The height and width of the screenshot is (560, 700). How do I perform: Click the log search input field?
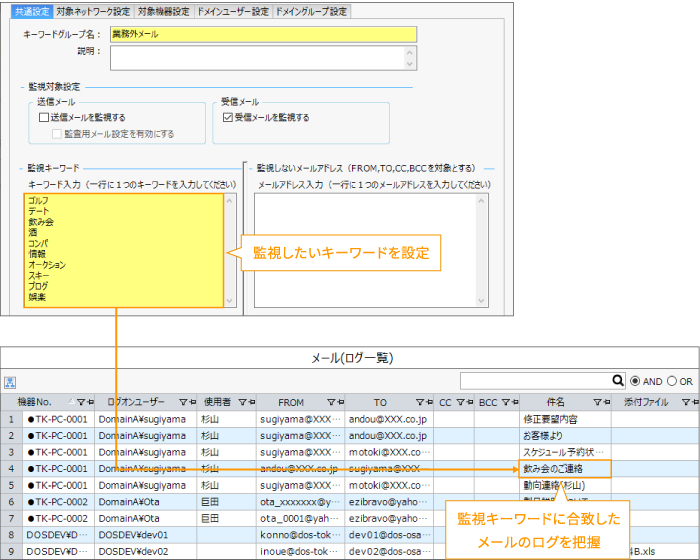click(536, 381)
